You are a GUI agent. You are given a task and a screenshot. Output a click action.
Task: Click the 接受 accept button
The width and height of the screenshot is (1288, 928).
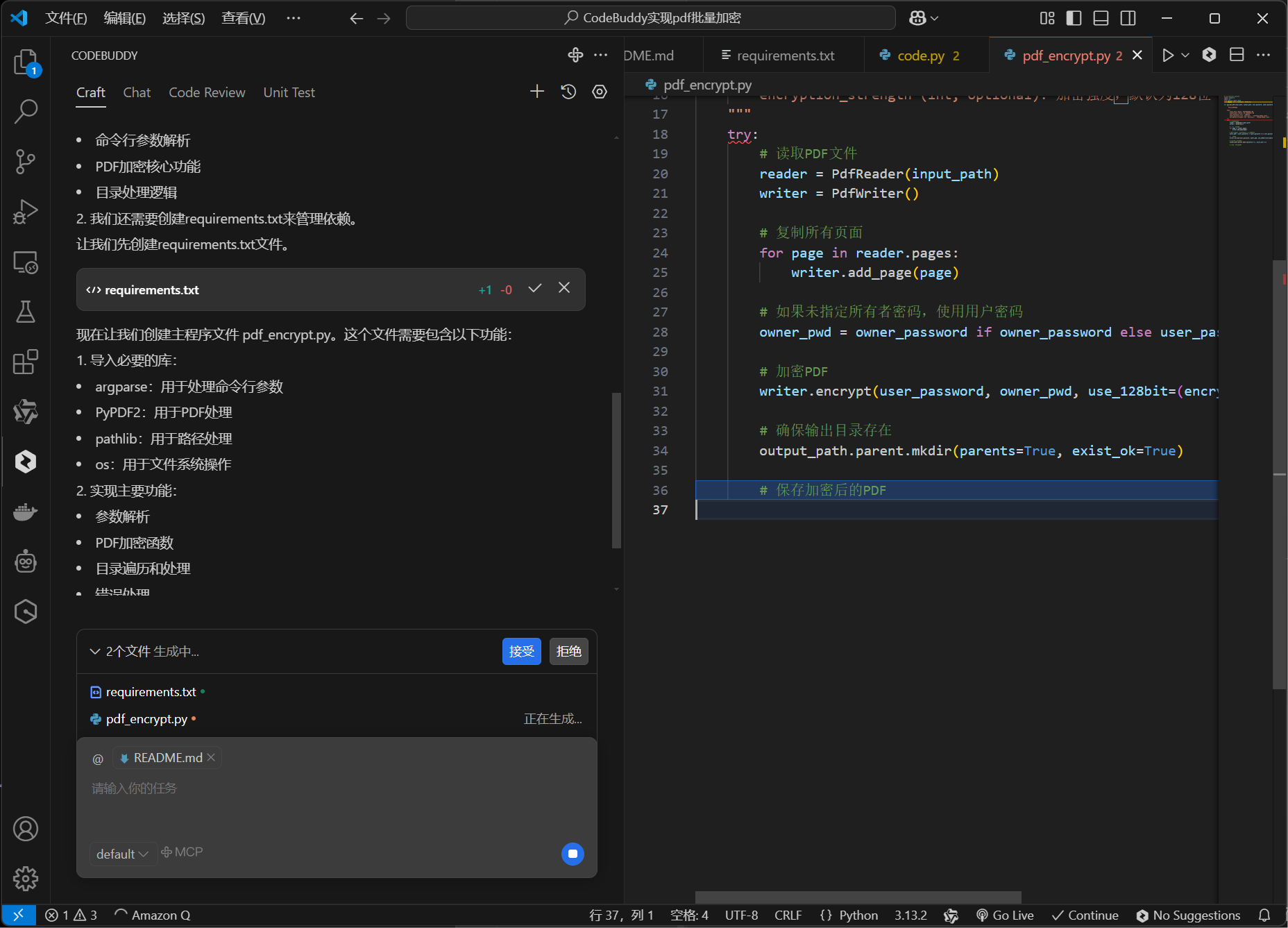click(521, 651)
